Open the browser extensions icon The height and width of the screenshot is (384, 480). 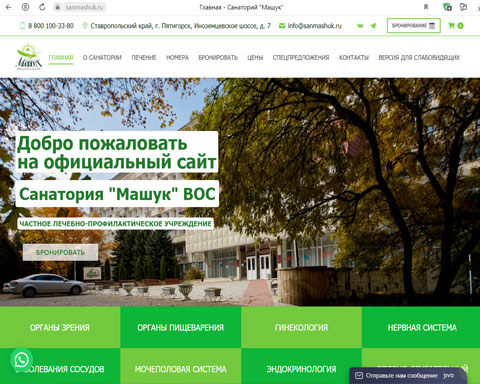click(x=463, y=7)
